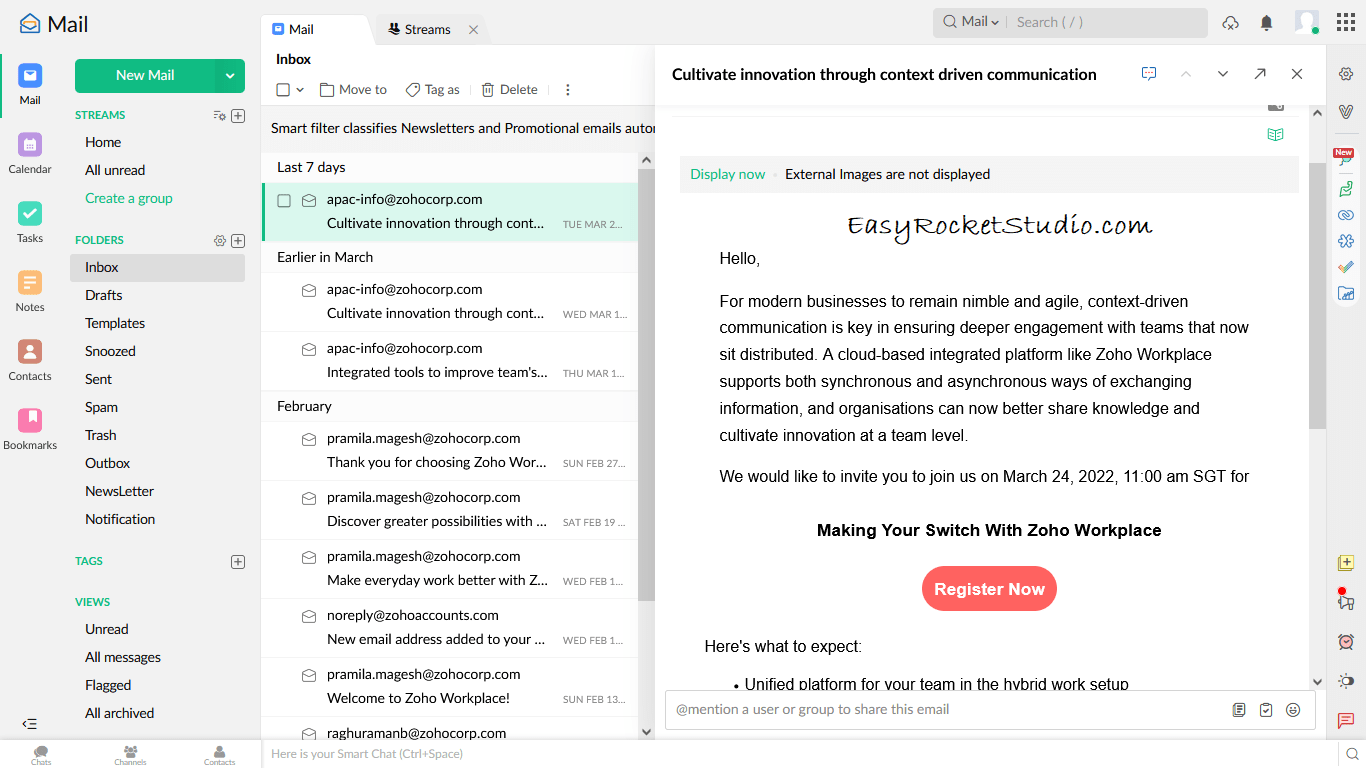The image size is (1366, 768).
Task: Switch to reader view with the book icon
Action: coord(1275,135)
